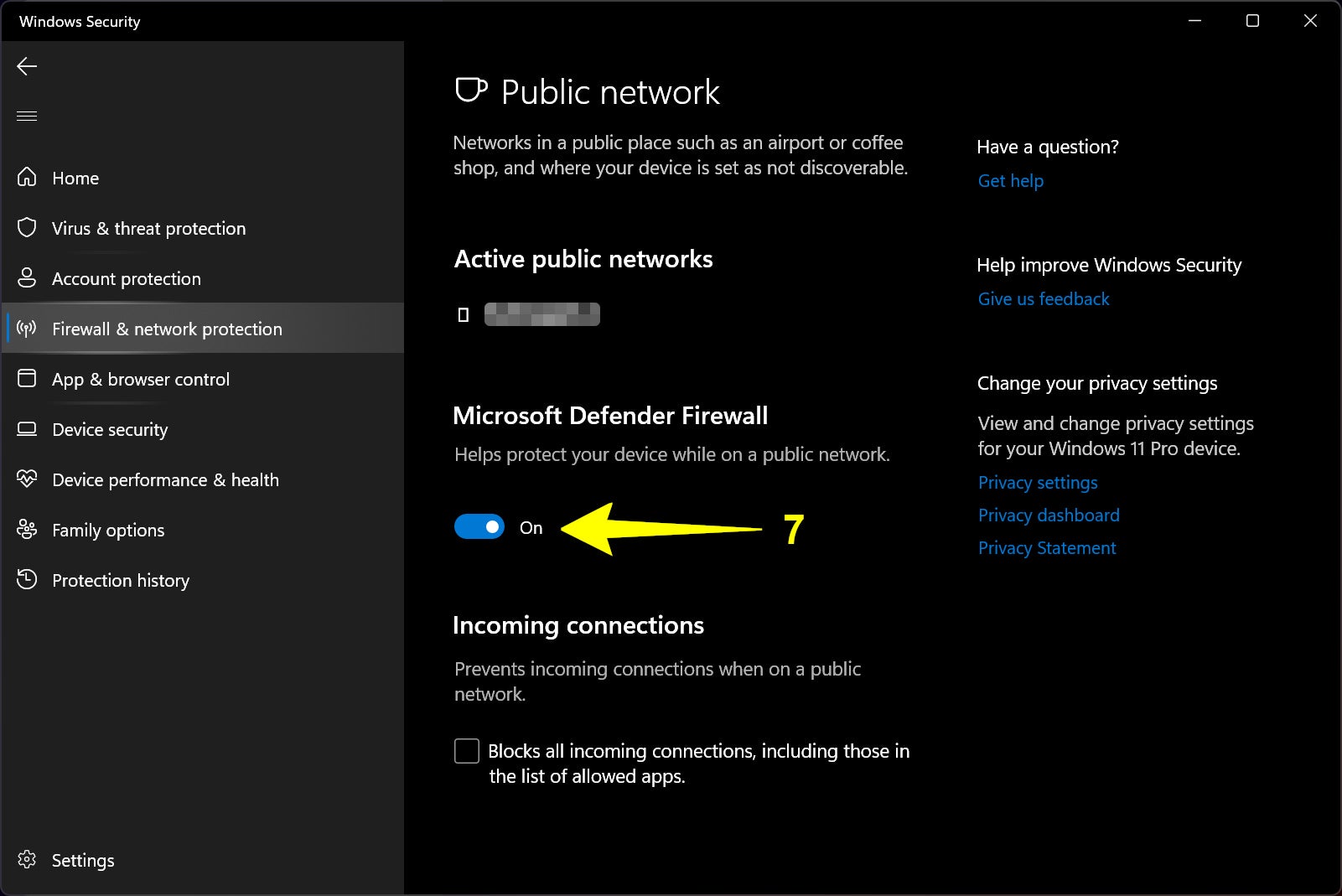Open App & browser control via its icon

click(26, 379)
